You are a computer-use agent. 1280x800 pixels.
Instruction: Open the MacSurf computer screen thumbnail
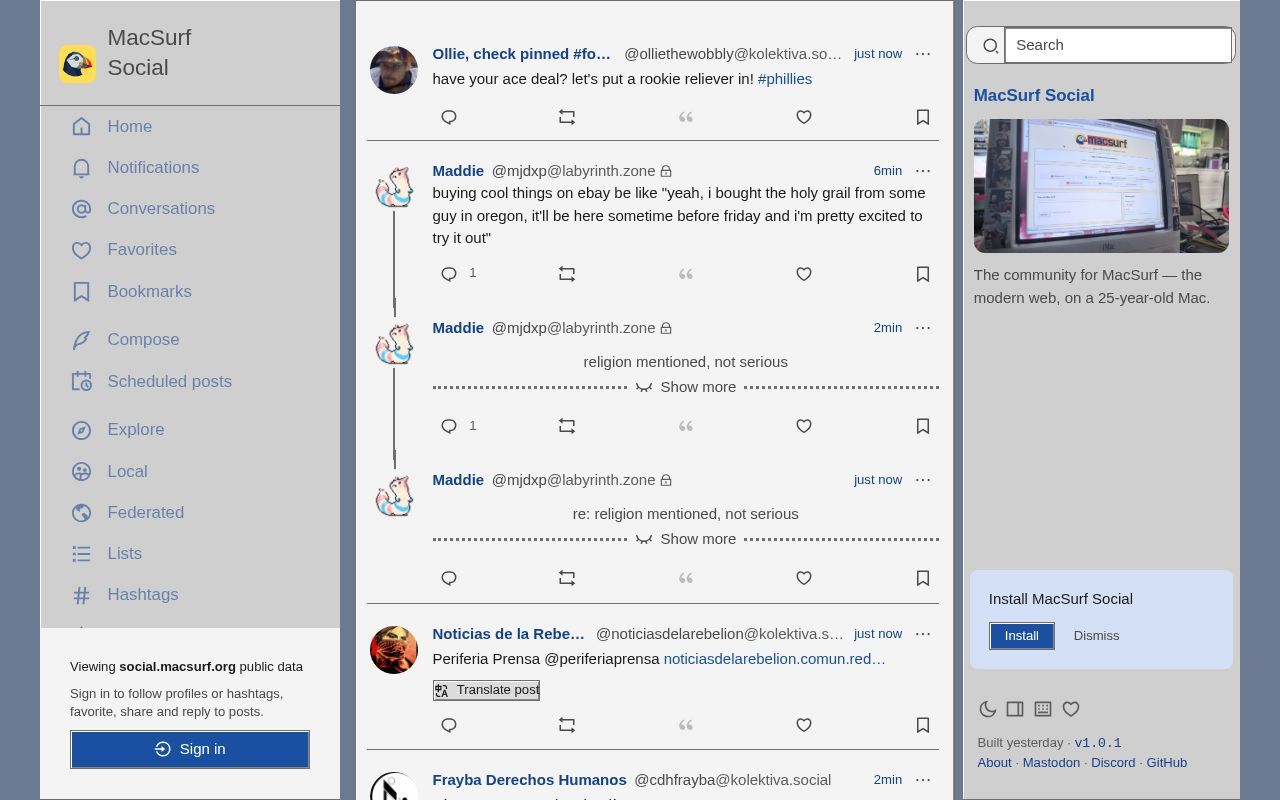[1101, 186]
